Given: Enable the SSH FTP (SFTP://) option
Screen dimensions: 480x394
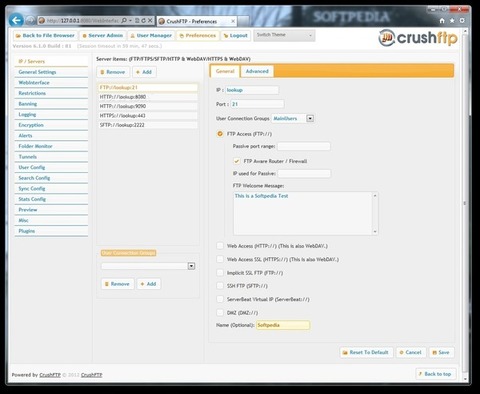Looking at the screenshot, I should point(220,286).
